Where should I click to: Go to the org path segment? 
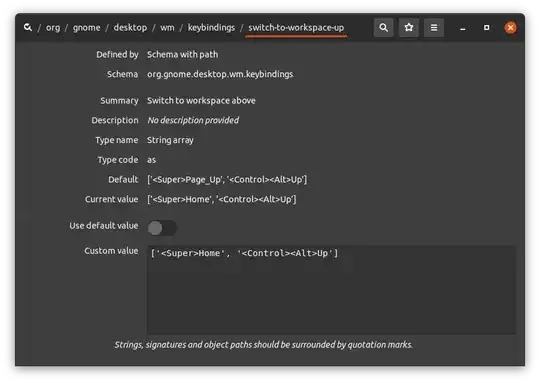click(53, 28)
